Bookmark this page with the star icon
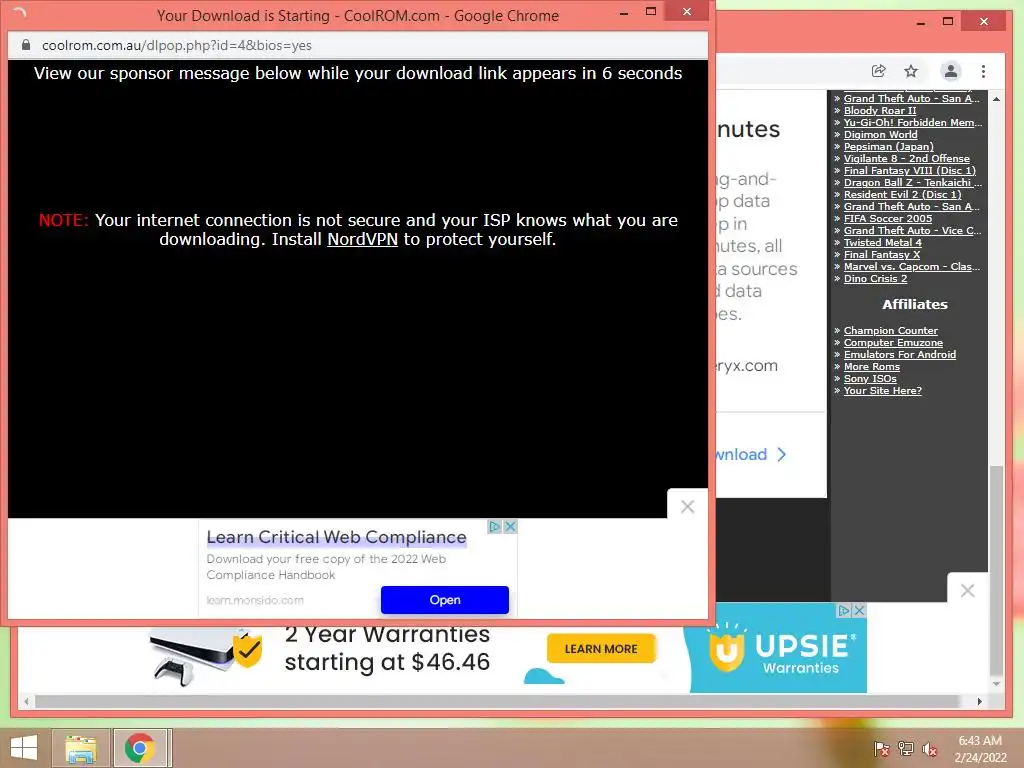Viewport: 1024px width, 768px height. tap(911, 71)
